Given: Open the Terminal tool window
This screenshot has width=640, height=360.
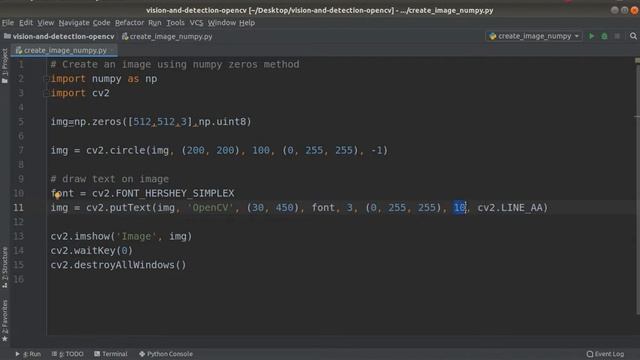Looking at the screenshot, I should click(x=111, y=354).
